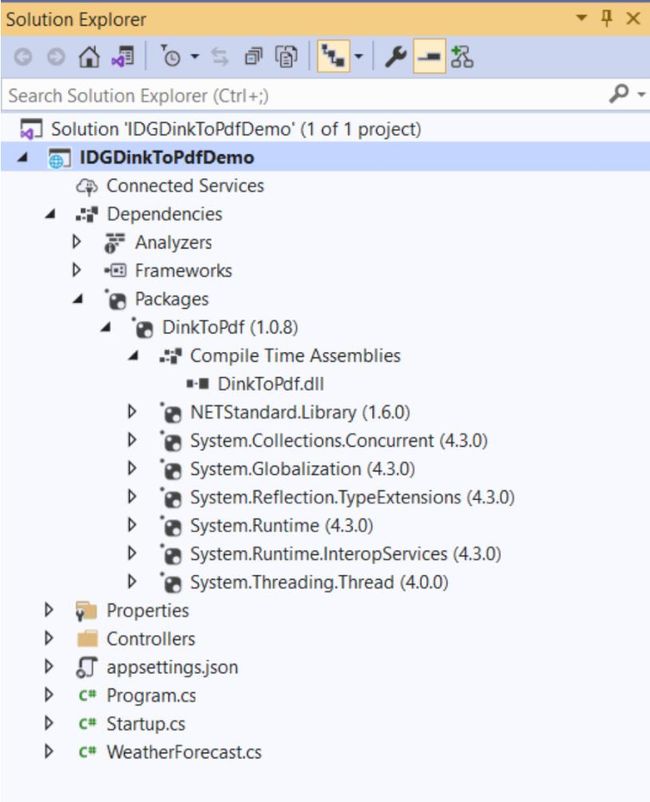Toggle the highlighted file nesting icon
Image resolution: width=650 pixels, height=802 pixels.
(333, 56)
